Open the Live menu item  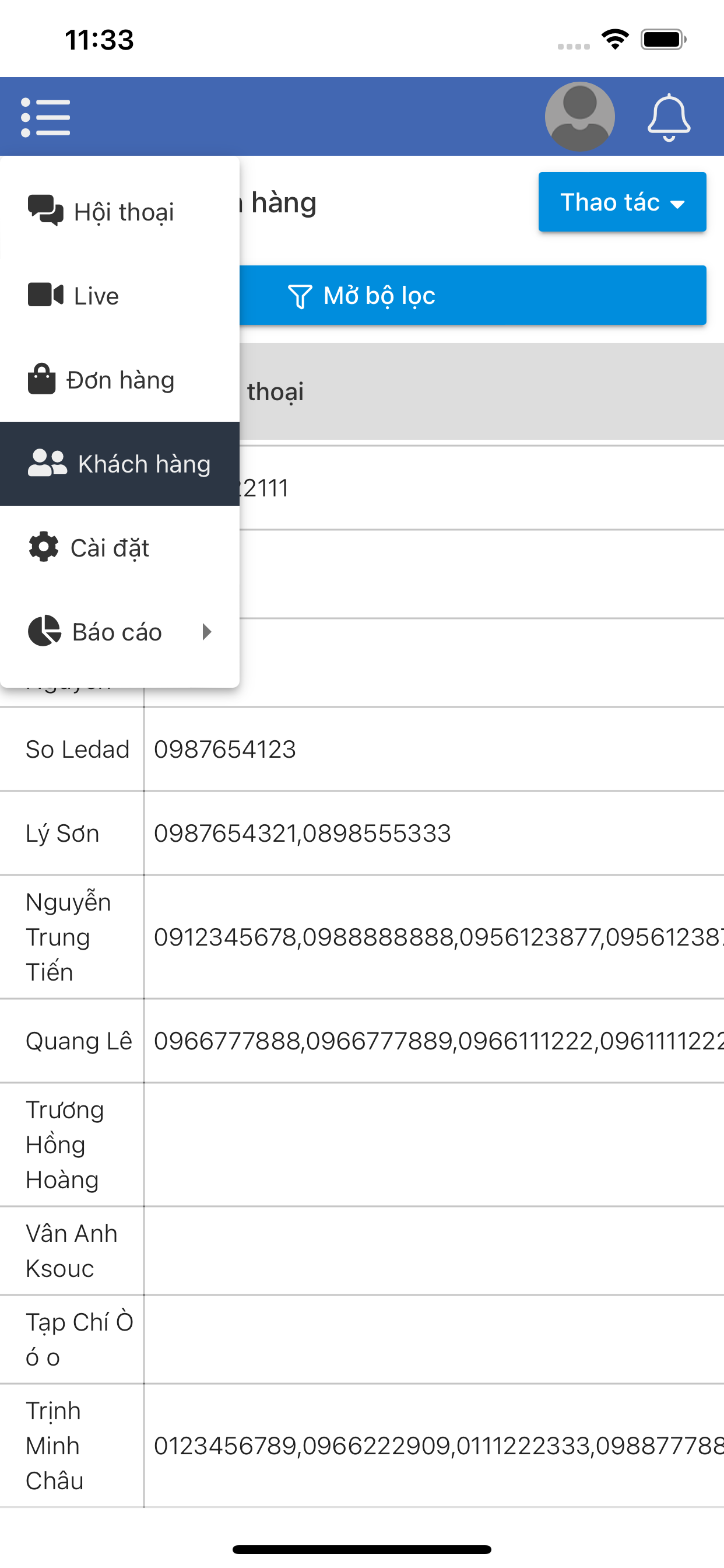pos(120,295)
